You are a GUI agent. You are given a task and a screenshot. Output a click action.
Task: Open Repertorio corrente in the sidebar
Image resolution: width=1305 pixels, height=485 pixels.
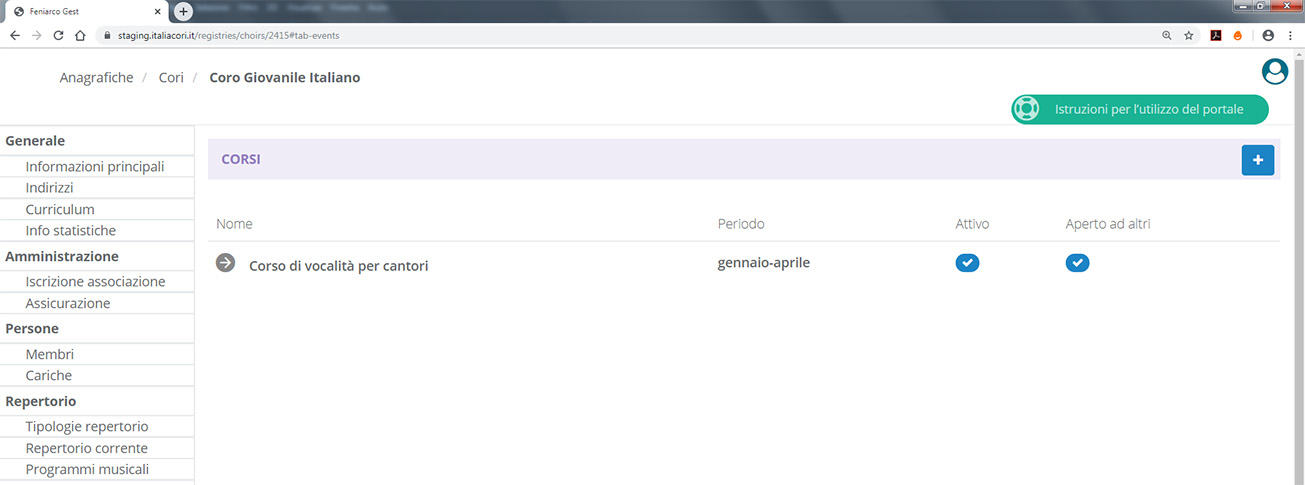coord(87,448)
